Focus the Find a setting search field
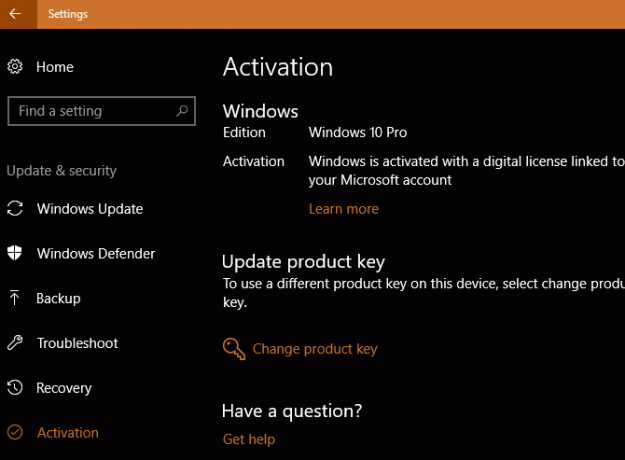625x460 pixels. point(102,111)
